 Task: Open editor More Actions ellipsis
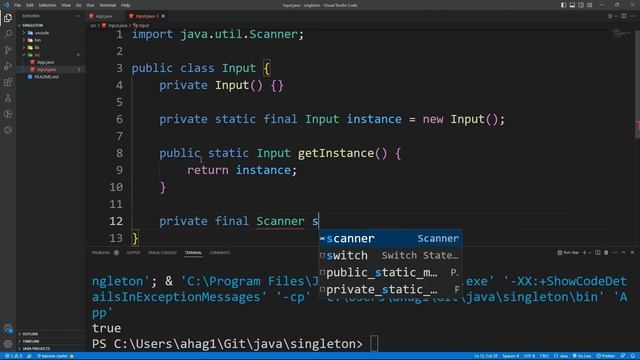click(632, 16)
